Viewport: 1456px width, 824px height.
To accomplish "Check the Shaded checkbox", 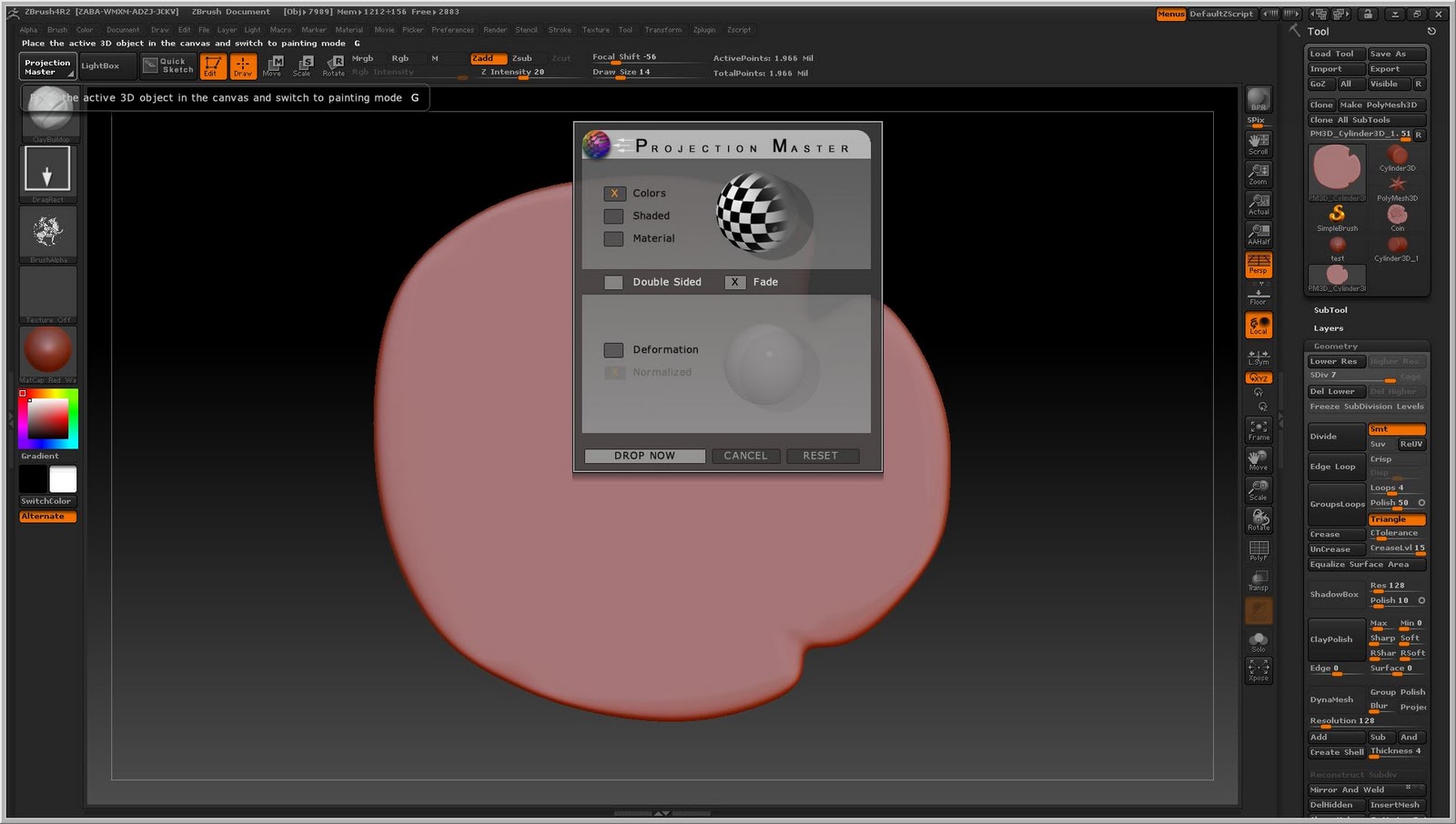I will point(614,216).
